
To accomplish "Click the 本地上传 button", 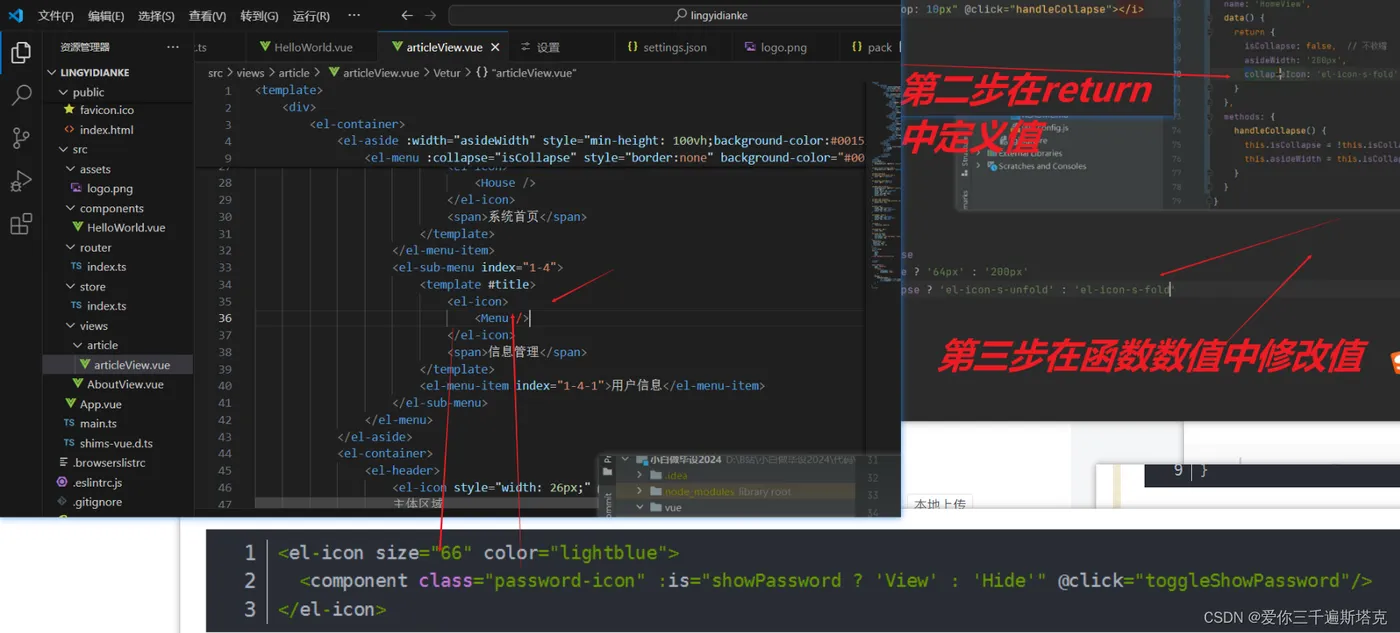I will (939, 505).
